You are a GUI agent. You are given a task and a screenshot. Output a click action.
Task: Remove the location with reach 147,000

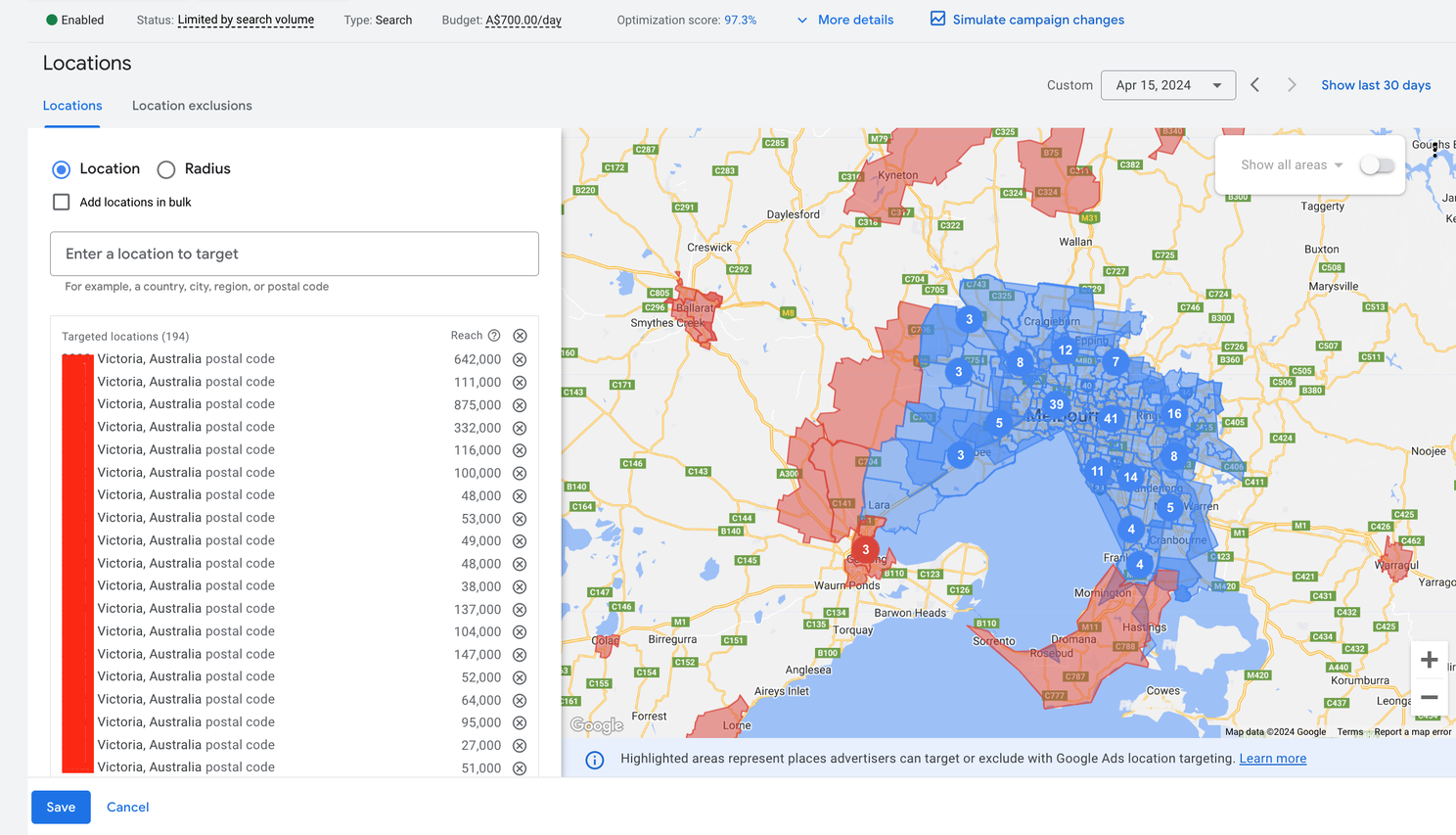click(x=520, y=655)
